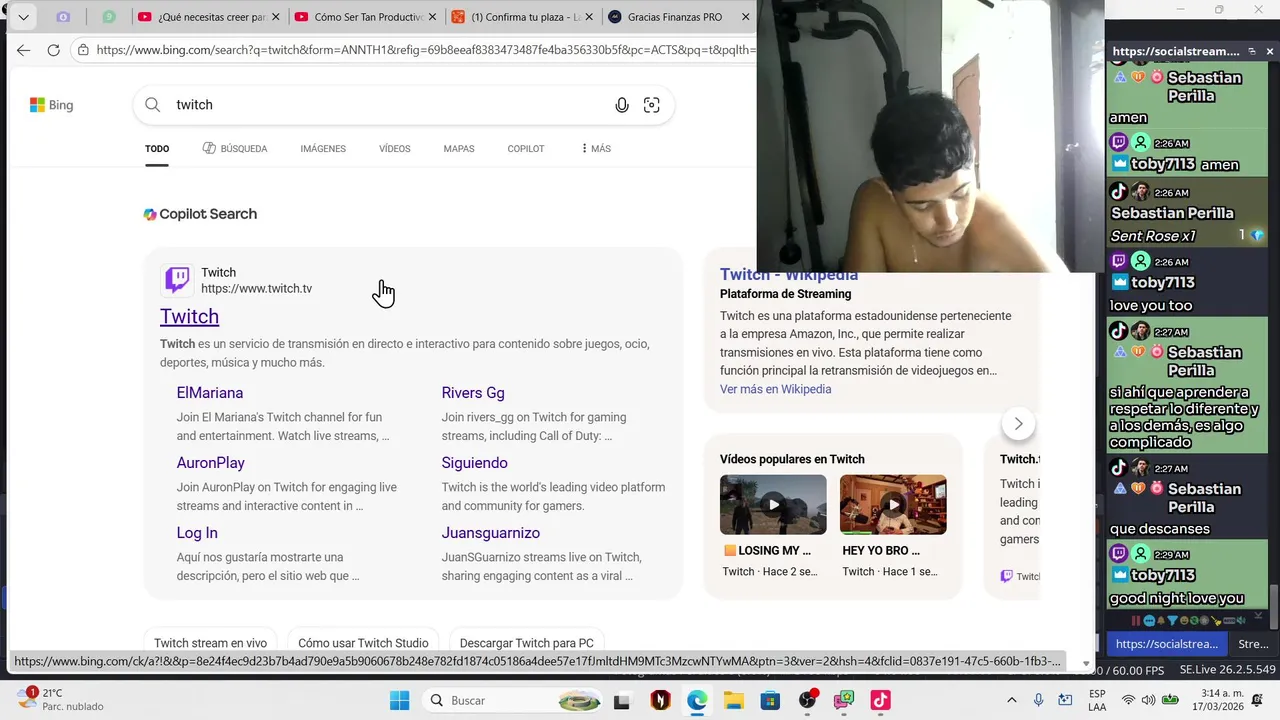Switch to '¿Qué necesitas creer' YouTube tab
This screenshot has height=720, width=1280.
tap(203, 17)
